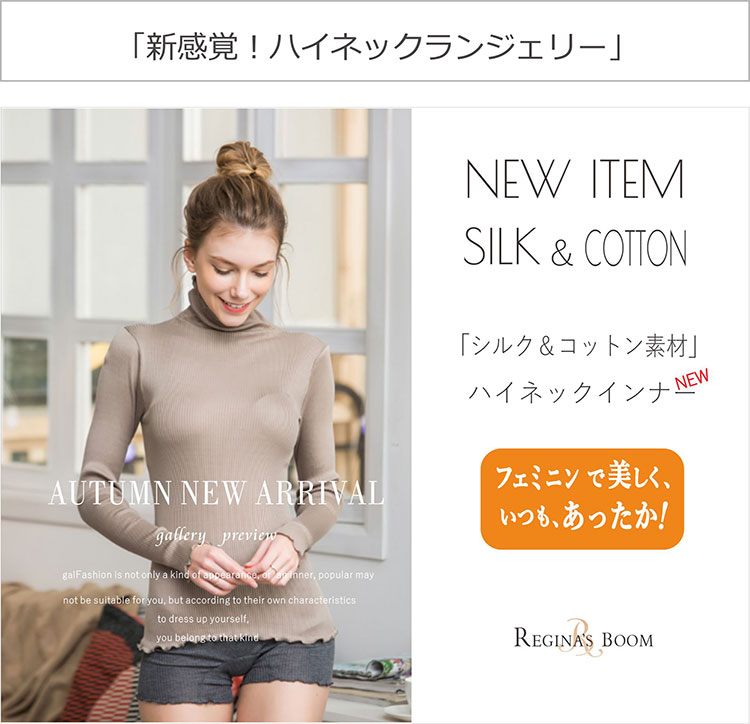The image size is (750, 724).
Task: Click the gallery preview caption
Action: pyautogui.click(x=216, y=536)
